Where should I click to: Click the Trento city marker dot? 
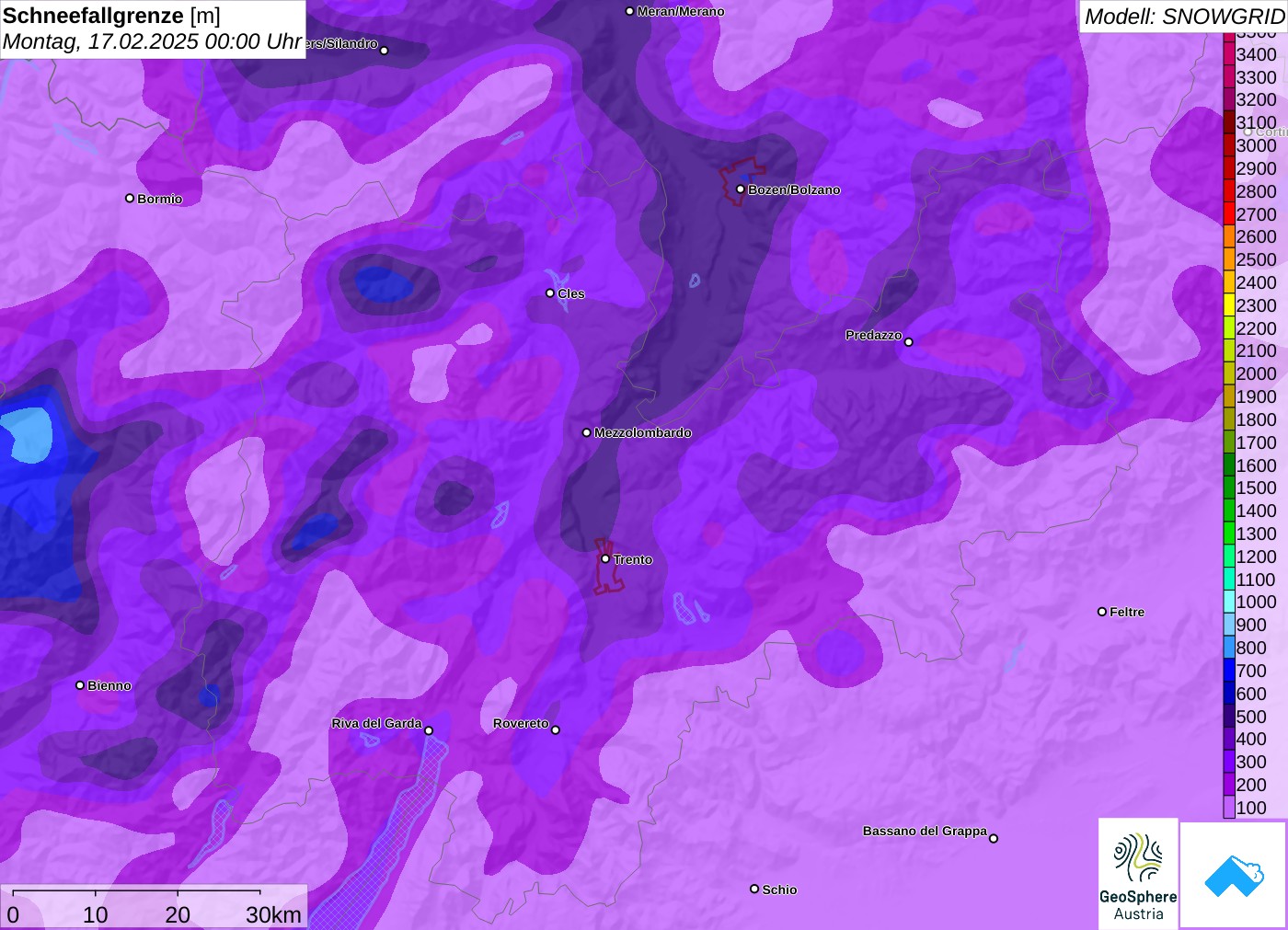click(605, 558)
